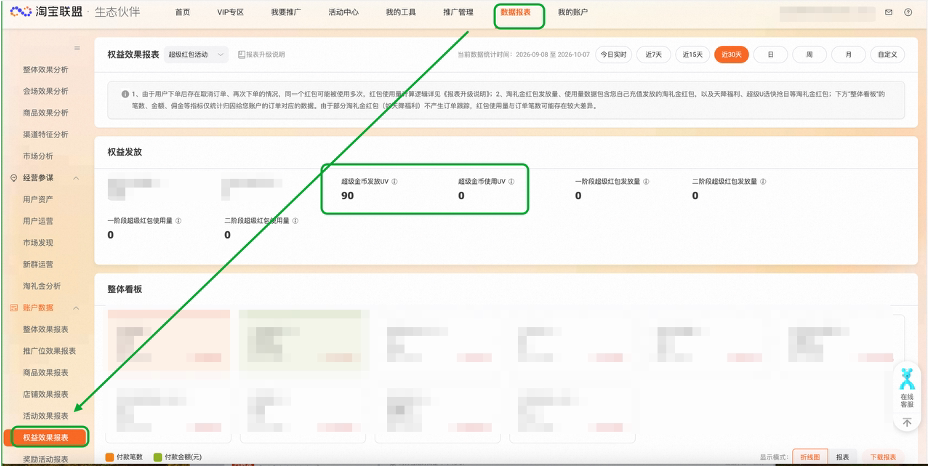This screenshot has height=466, width=928.
Task: Open 用户运营 in the sidebar
Action: pos(38,221)
